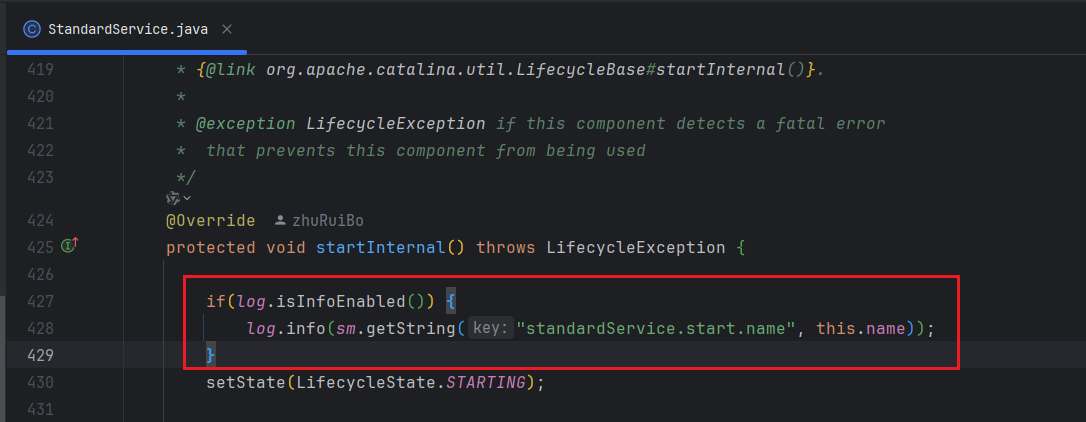Click the Java class icon on the tab
This screenshot has height=422, width=1086.
(31, 29)
